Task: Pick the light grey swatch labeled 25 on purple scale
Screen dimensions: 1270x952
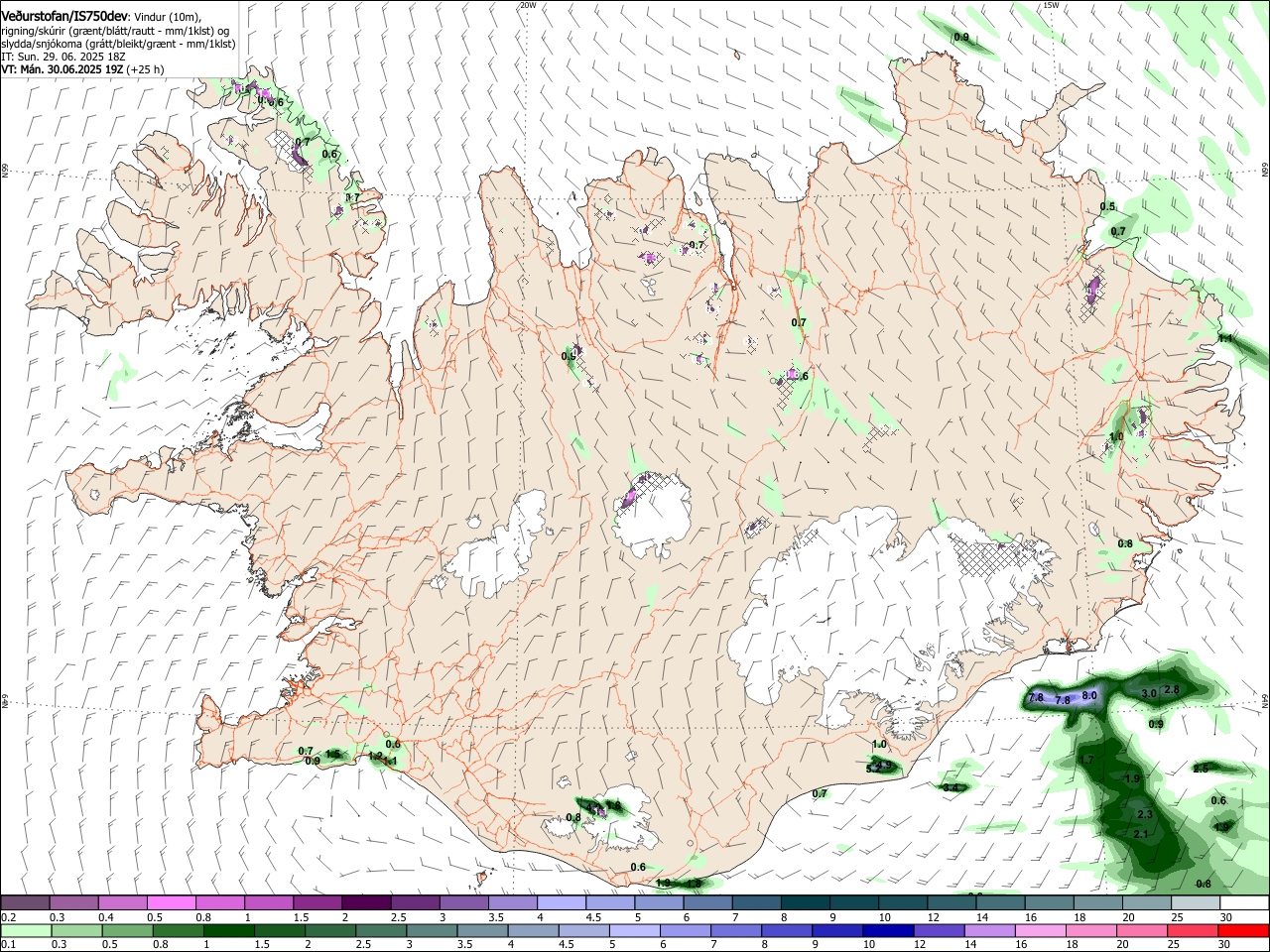Action: click(1195, 903)
